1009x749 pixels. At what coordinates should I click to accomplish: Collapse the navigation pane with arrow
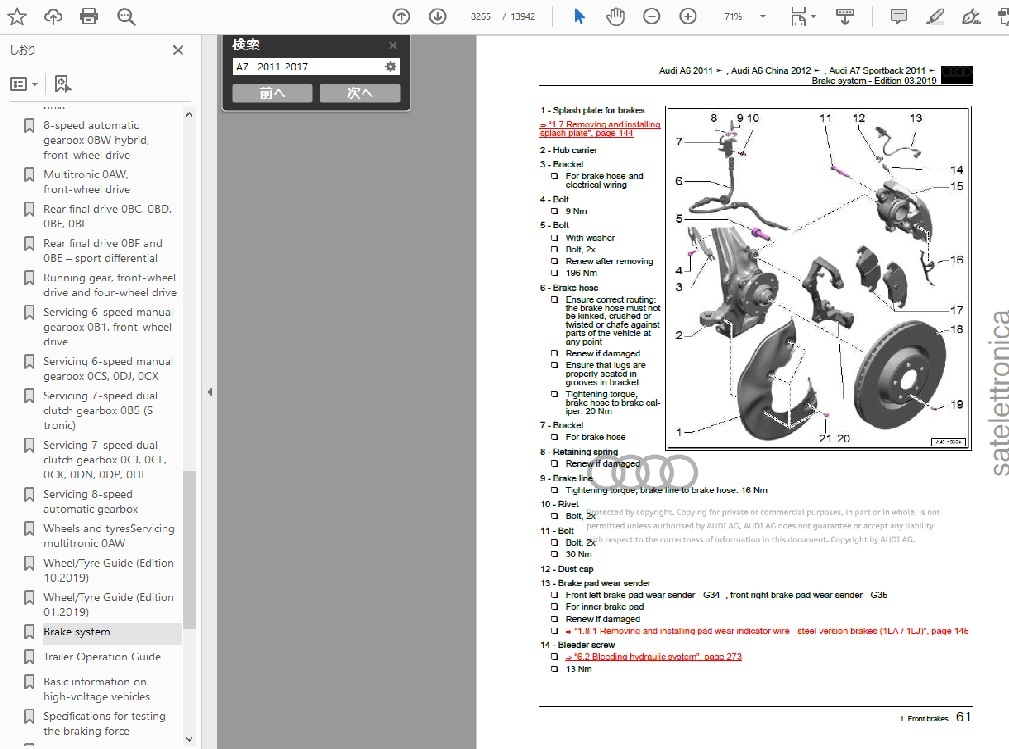210,392
